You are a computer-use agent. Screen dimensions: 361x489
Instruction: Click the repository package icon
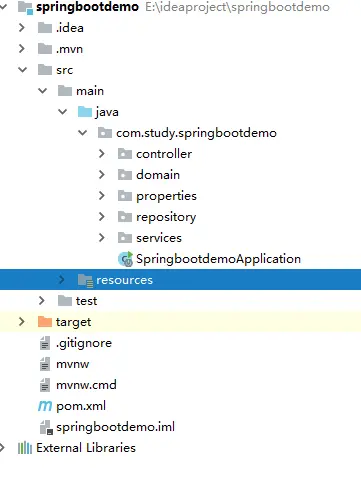tap(125, 217)
